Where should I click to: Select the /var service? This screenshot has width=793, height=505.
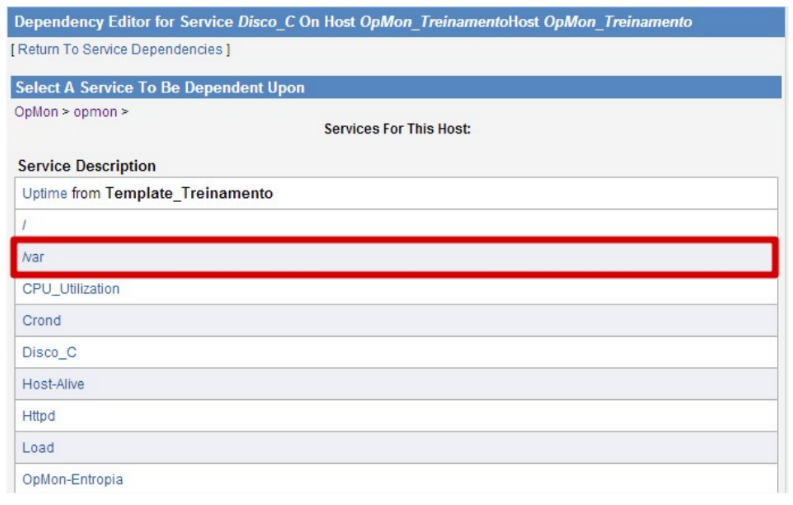[x=34, y=257]
